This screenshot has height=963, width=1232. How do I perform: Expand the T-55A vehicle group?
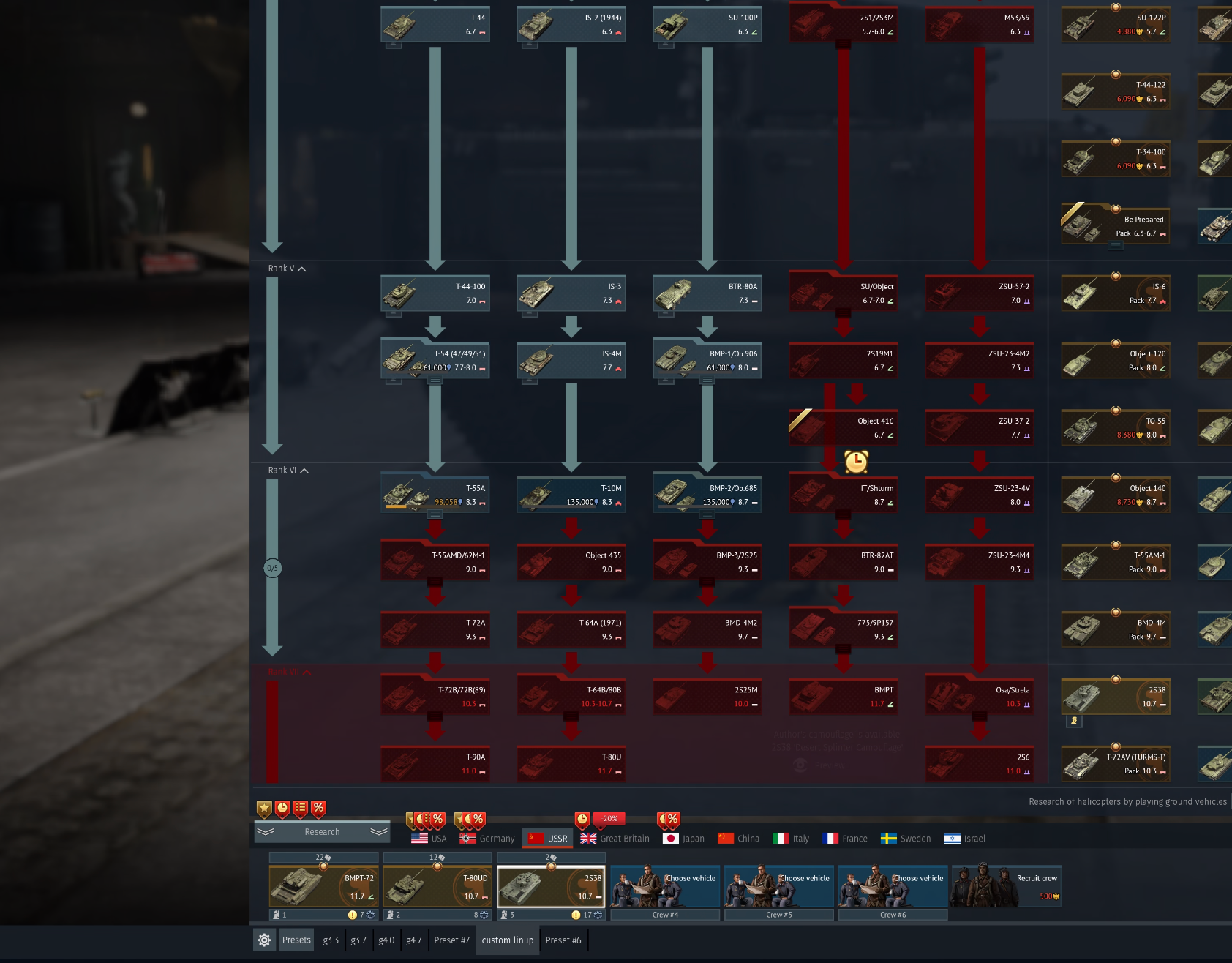(435, 515)
